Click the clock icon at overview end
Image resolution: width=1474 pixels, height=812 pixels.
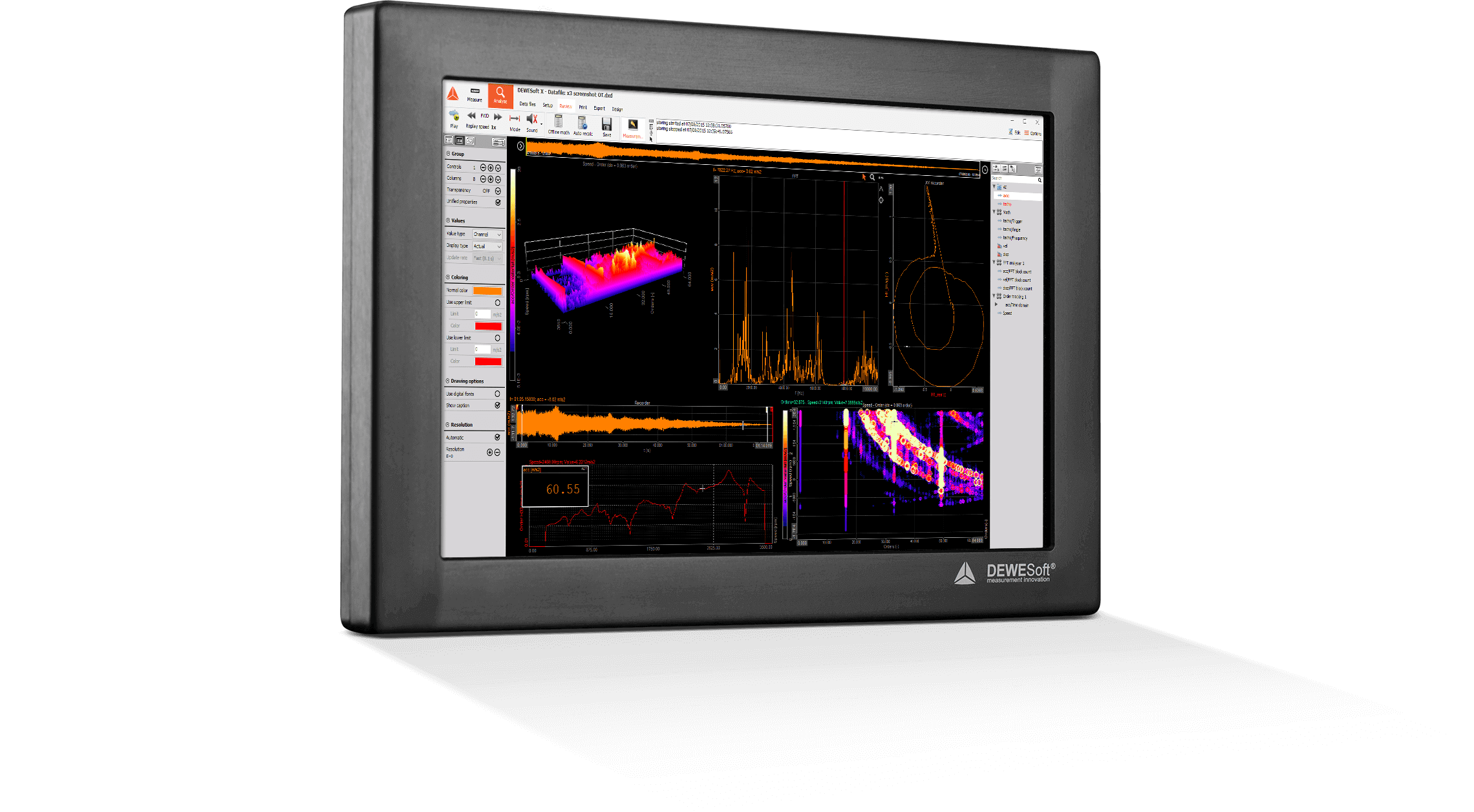[985, 170]
